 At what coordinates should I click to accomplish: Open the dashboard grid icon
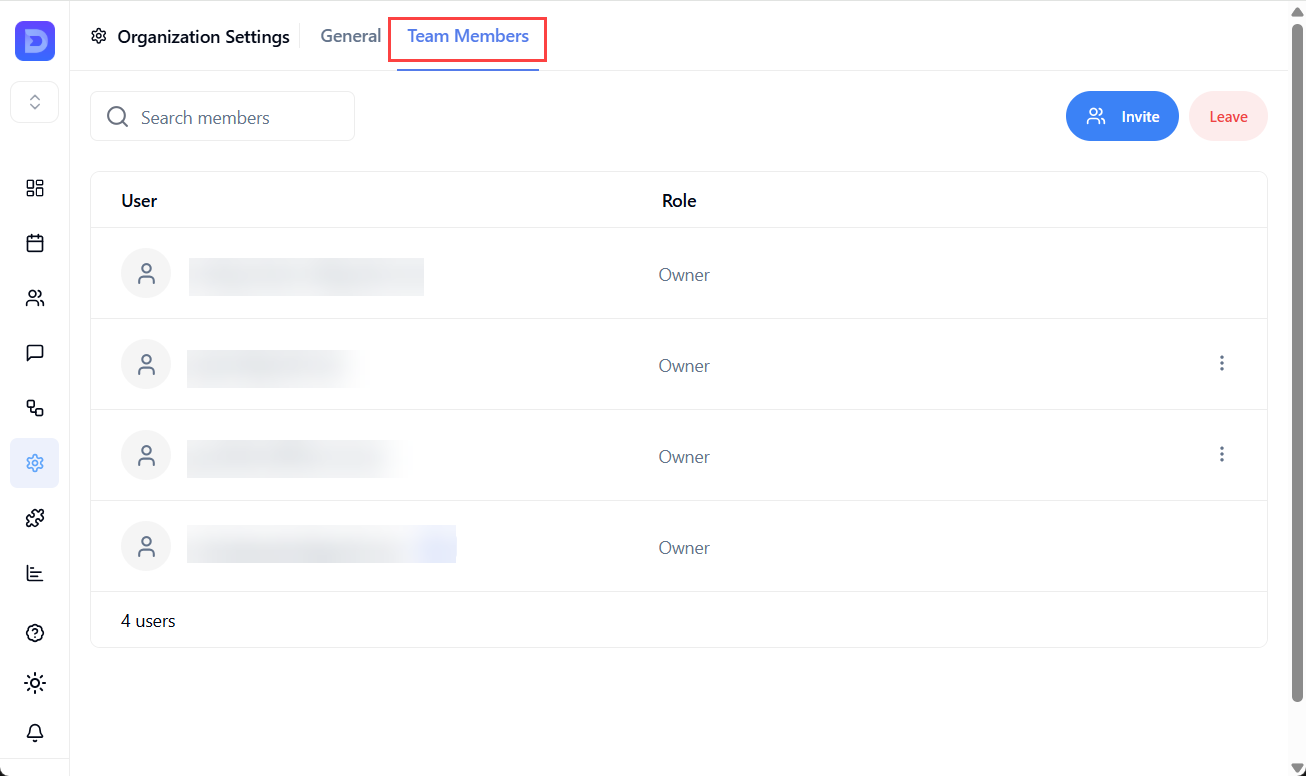(x=35, y=188)
